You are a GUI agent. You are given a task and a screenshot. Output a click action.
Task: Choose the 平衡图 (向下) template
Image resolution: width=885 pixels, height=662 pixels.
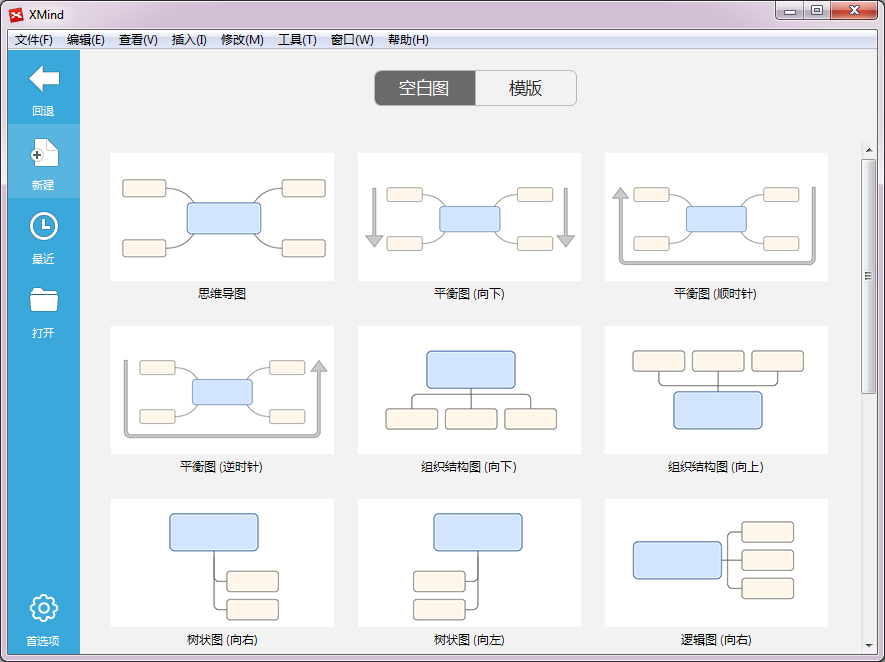click(x=469, y=216)
